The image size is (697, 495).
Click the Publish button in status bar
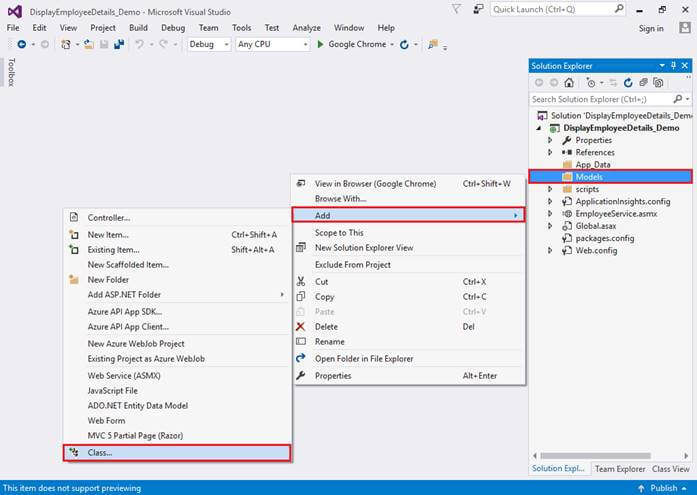(x=664, y=488)
